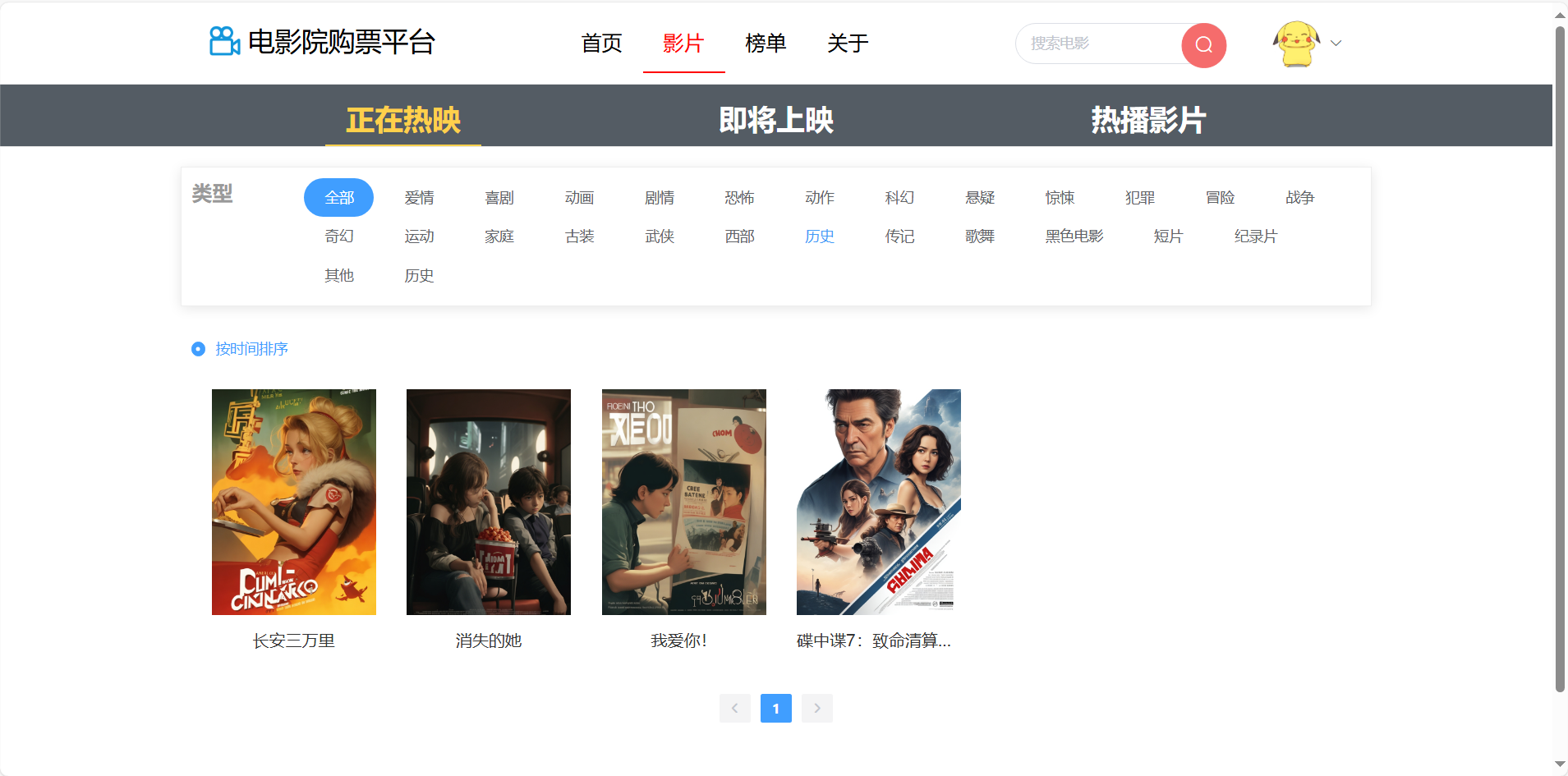Click the 长安三万里 title text

[294, 641]
